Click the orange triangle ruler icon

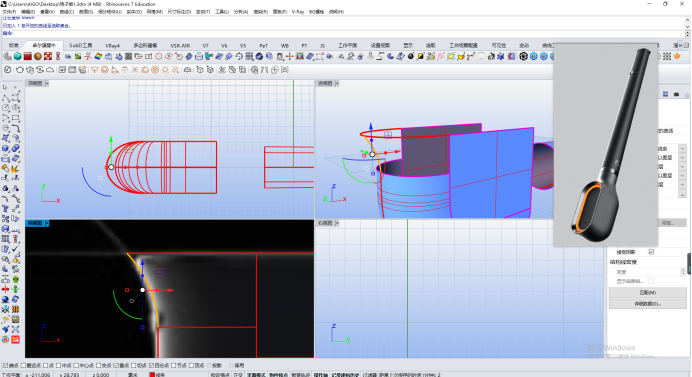115,70
